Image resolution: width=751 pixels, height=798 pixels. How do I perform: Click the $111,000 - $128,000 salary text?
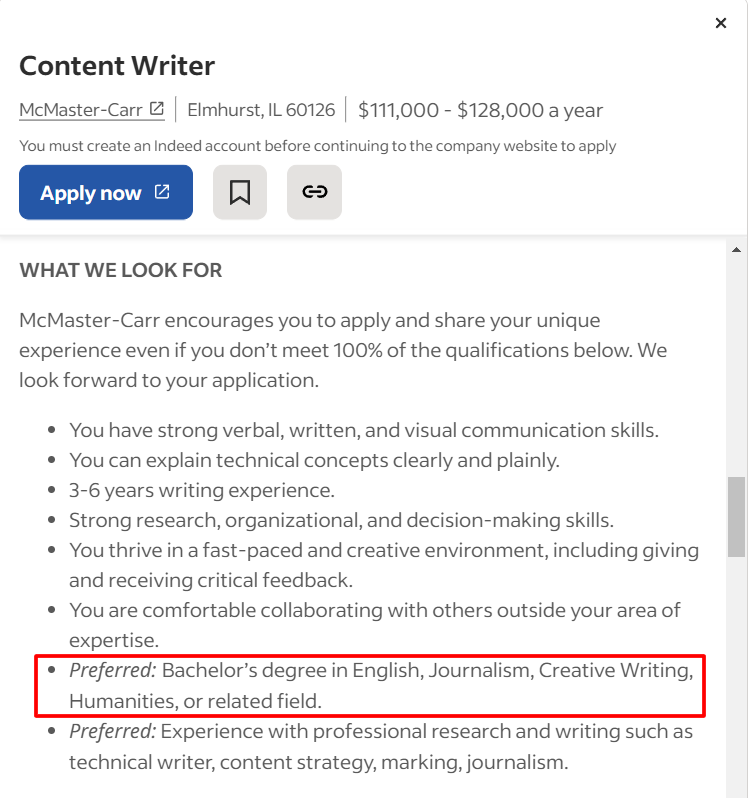click(480, 110)
